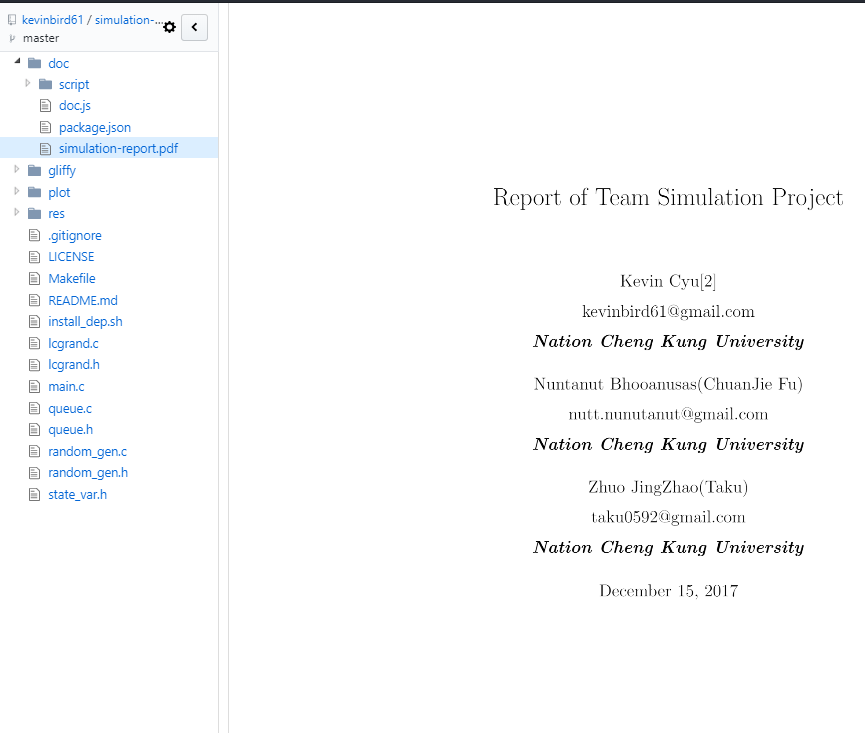The image size is (865, 733).
Task: Open the gliffy folder
Action: 62,170
